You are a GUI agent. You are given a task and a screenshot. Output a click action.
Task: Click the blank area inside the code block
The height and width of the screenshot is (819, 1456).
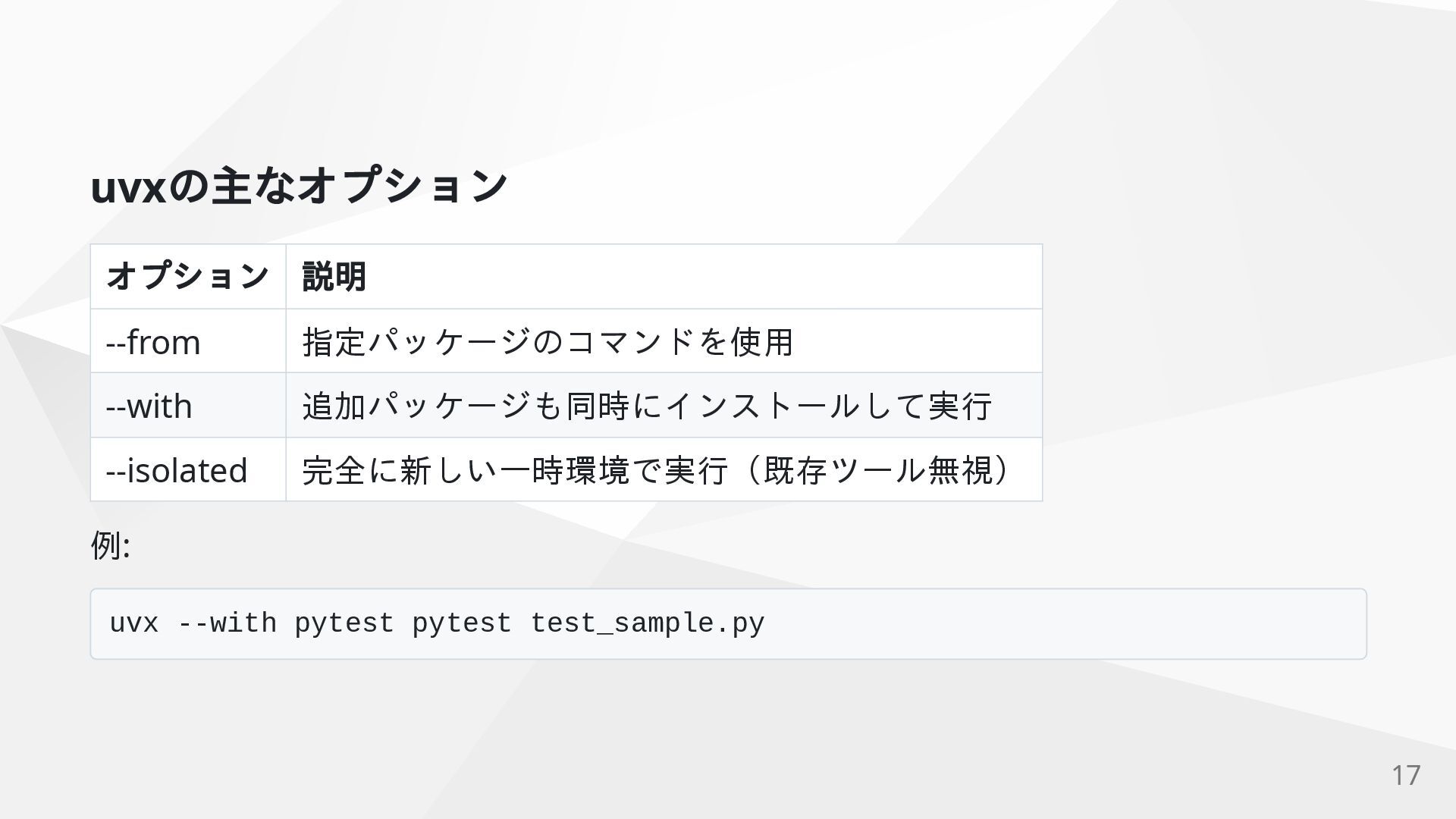[1062, 623]
